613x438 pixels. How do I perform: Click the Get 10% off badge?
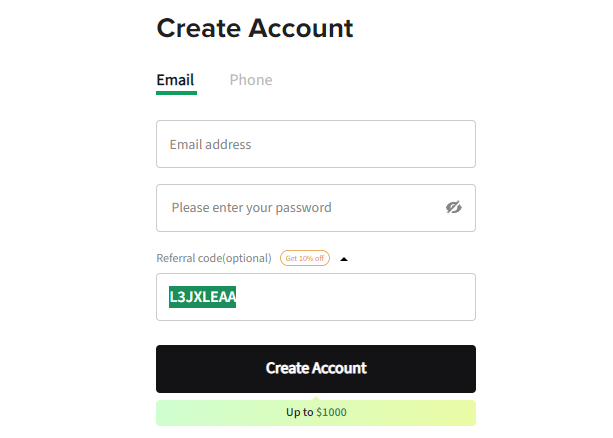305,258
